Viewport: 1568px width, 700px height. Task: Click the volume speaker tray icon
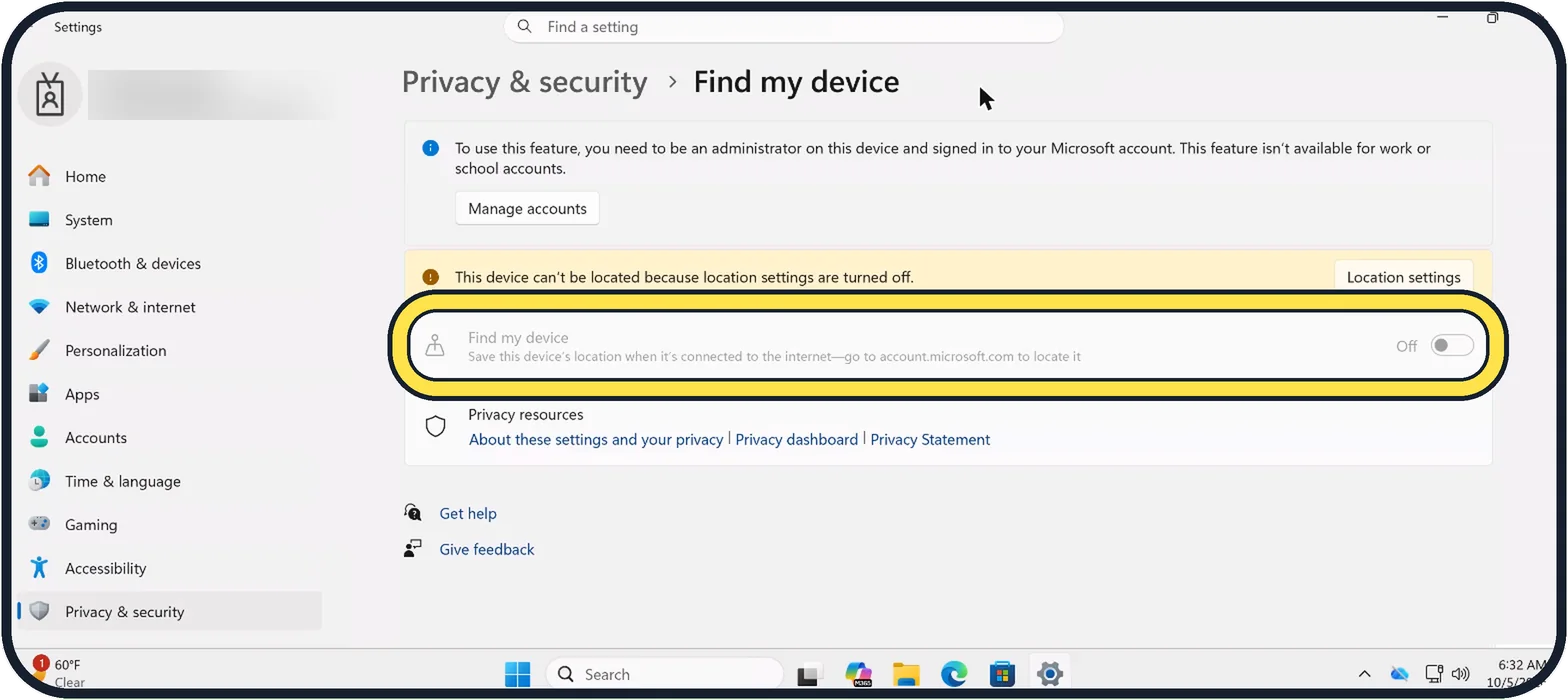(1460, 674)
